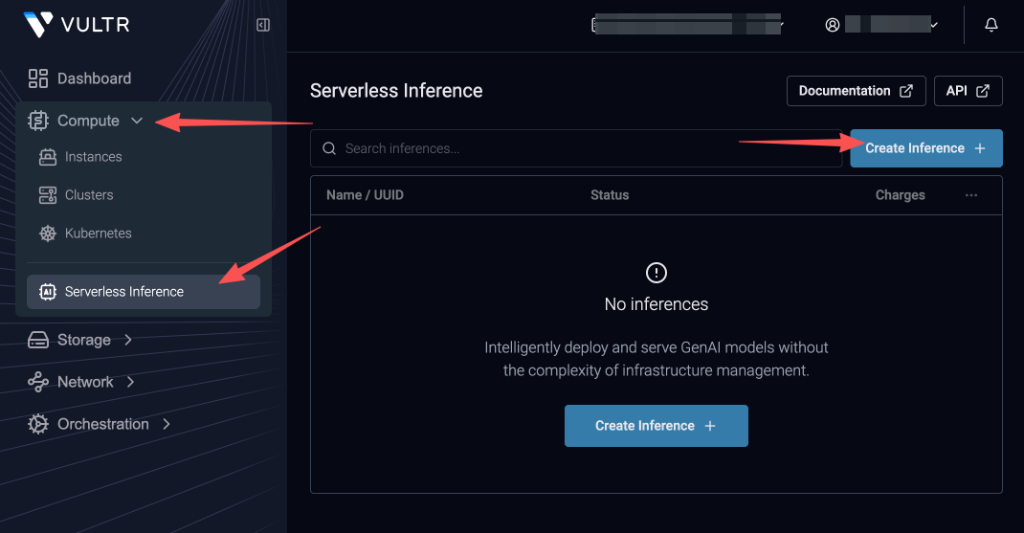Expand the Orchestration section chevron
Screen dimensions: 1024x533
tap(166, 424)
